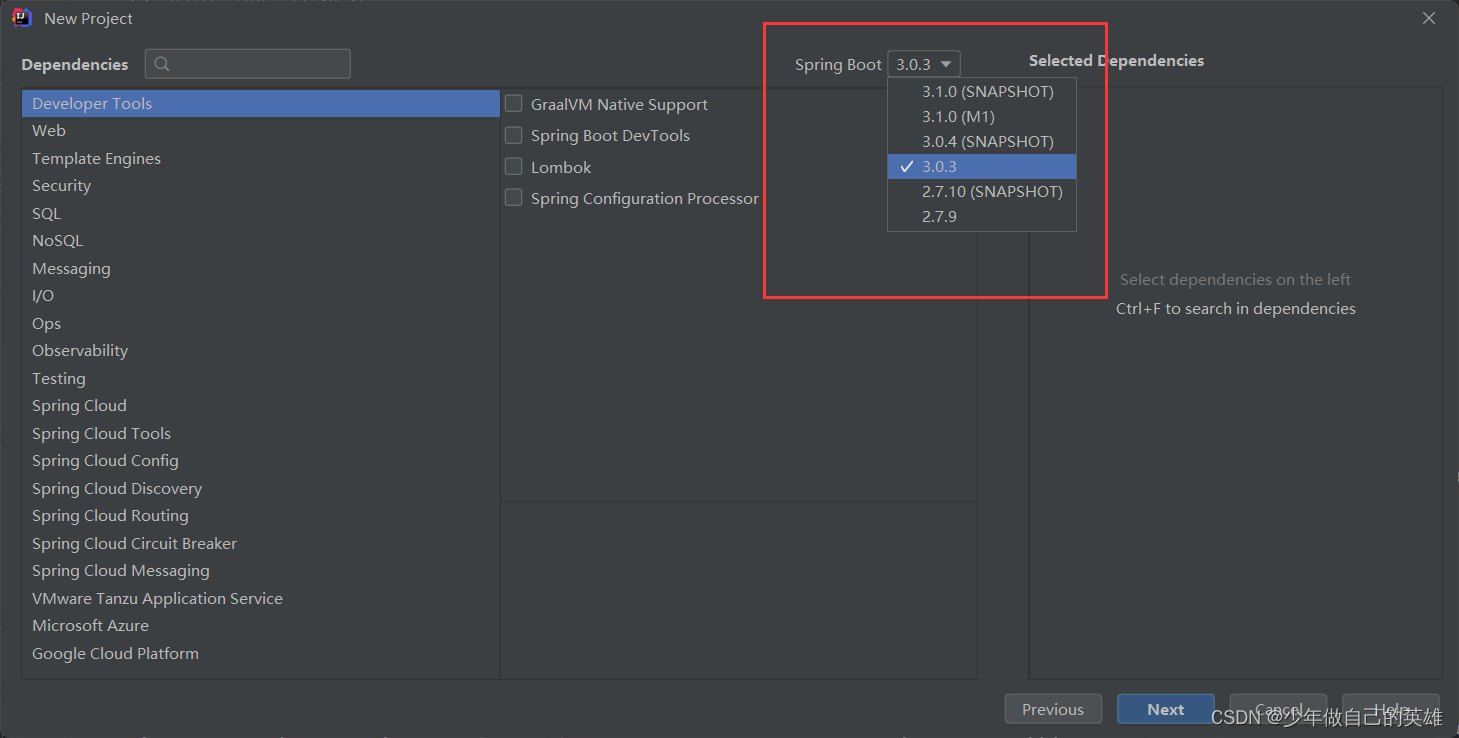Choose the I/O category
The image size is (1459, 738).
pos(261,296)
